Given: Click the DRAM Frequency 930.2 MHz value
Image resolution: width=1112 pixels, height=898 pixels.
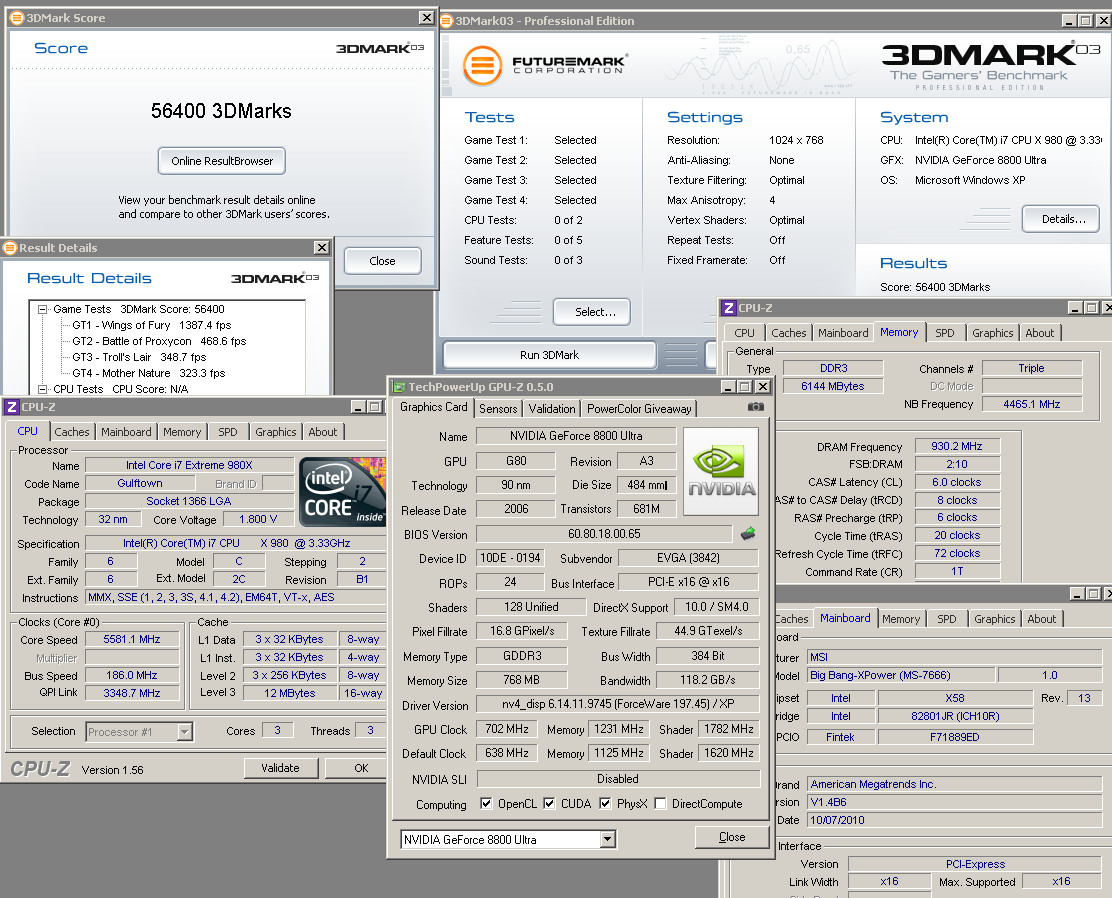Looking at the screenshot, I should point(957,446).
